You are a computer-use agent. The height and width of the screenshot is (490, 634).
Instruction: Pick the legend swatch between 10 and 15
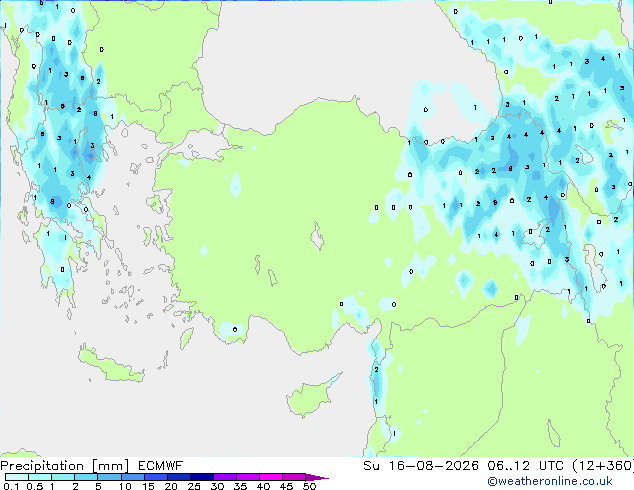pos(132,477)
